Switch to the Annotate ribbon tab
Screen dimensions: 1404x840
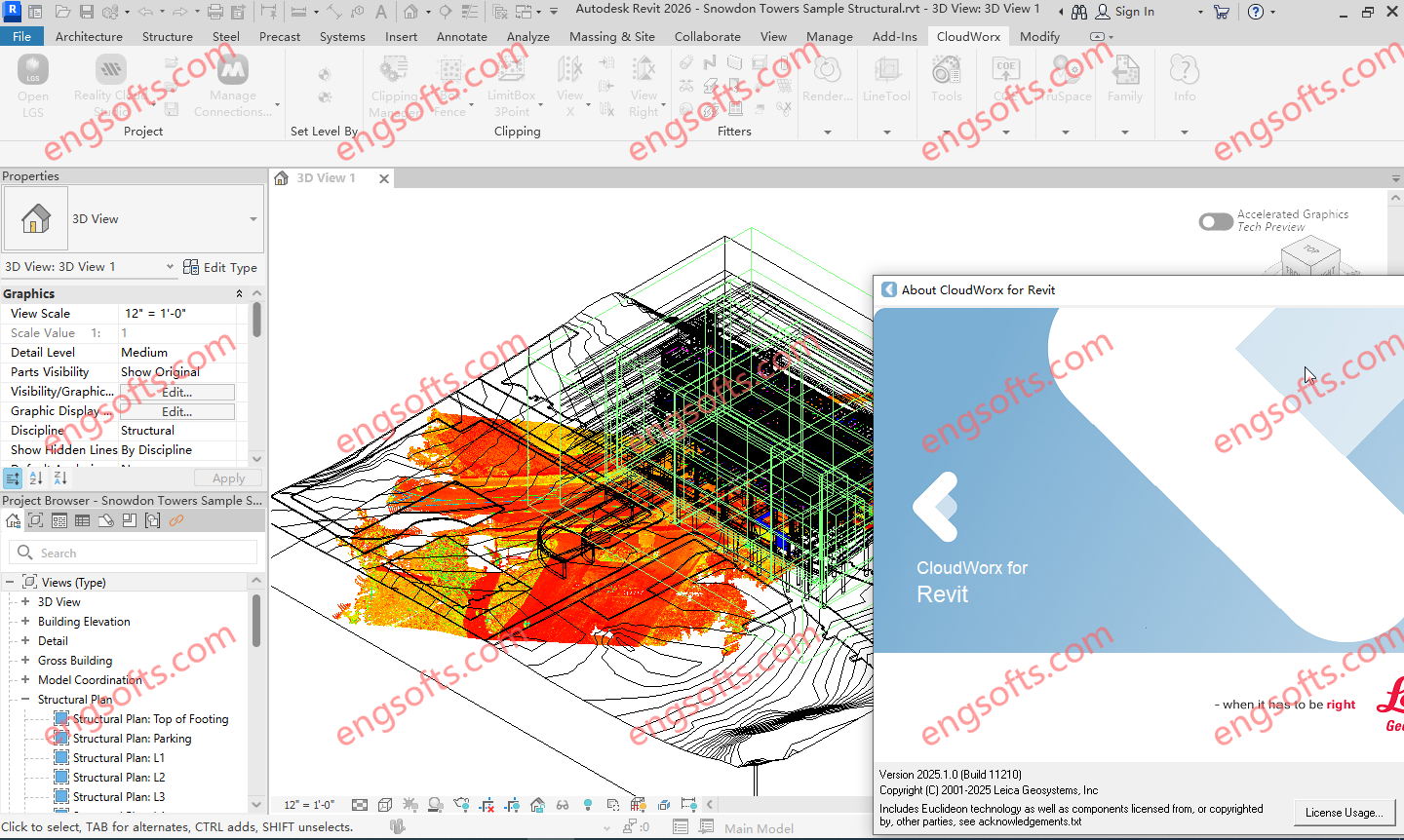click(x=462, y=37)
